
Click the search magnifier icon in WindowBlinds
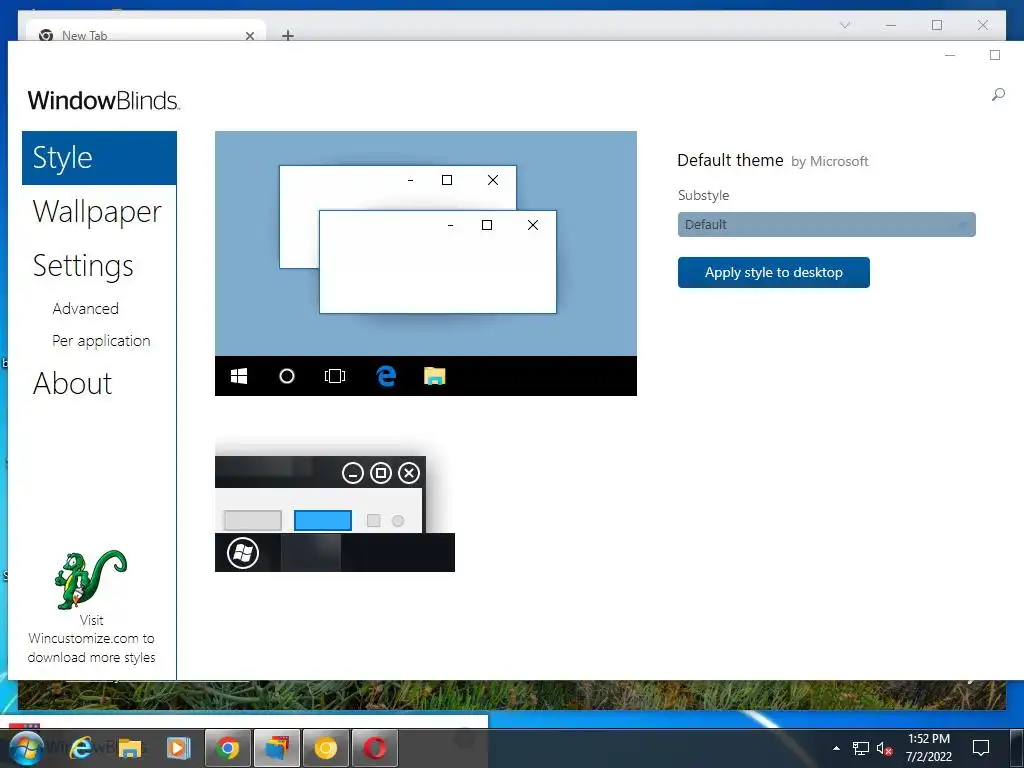[998, 95]
